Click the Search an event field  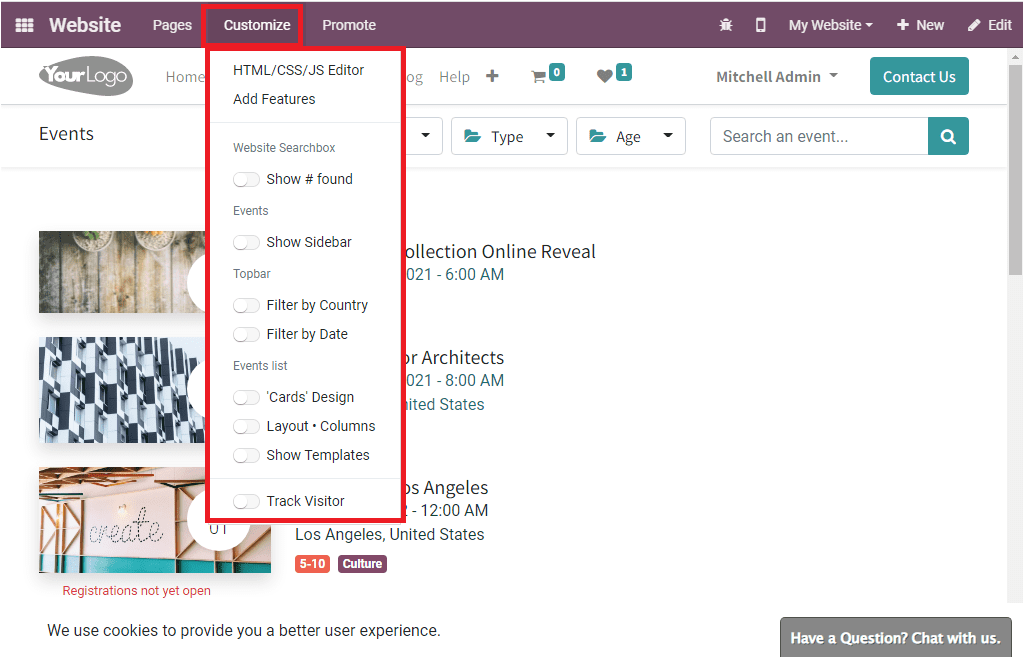pyautogui.click(x=819, y=136)
